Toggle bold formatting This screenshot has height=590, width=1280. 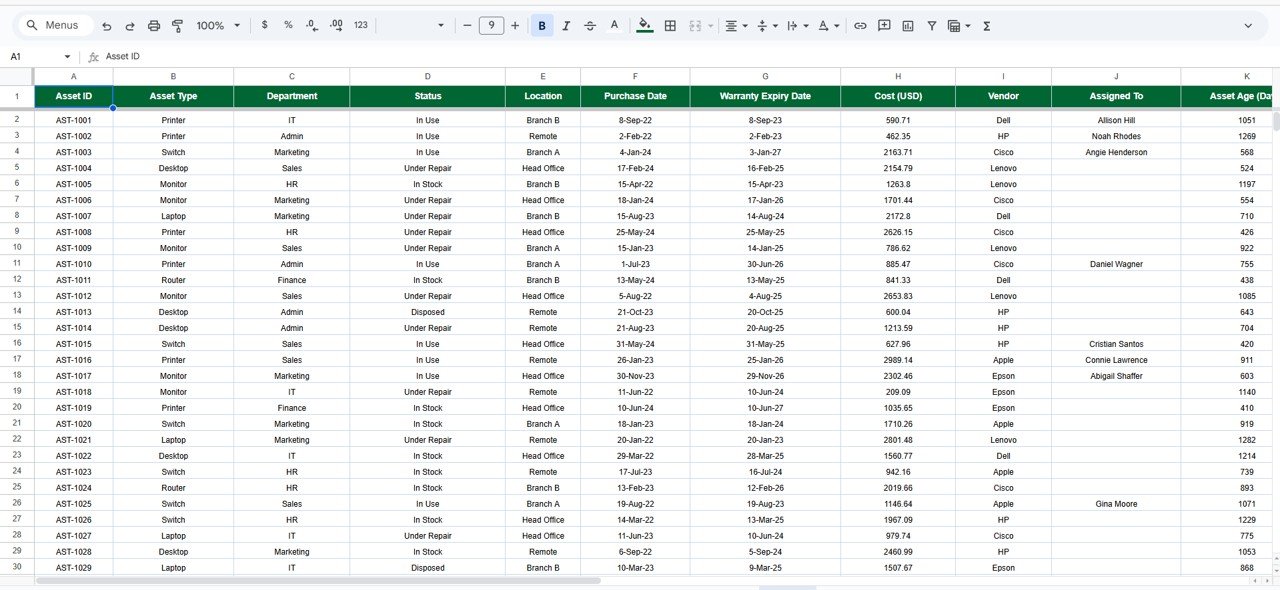(x=542, y=25)
